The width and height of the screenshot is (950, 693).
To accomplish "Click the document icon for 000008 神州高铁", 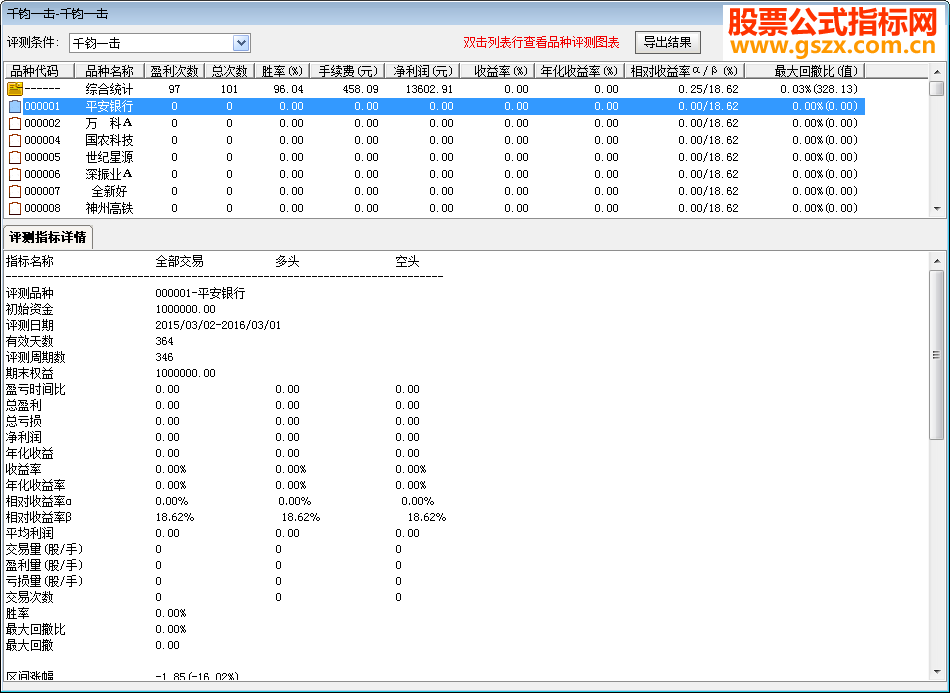I will 15,208.
